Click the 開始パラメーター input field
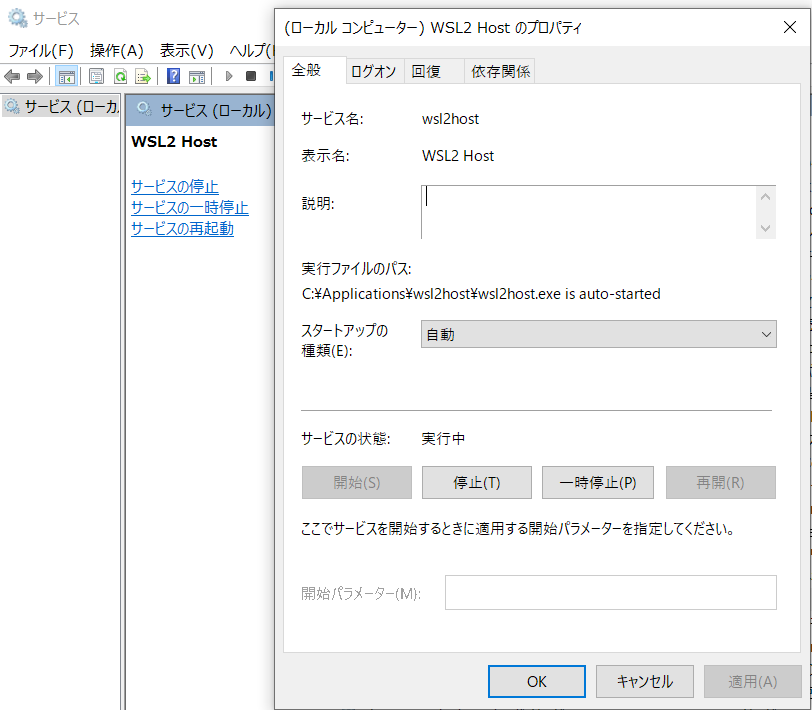 point(611,592)
